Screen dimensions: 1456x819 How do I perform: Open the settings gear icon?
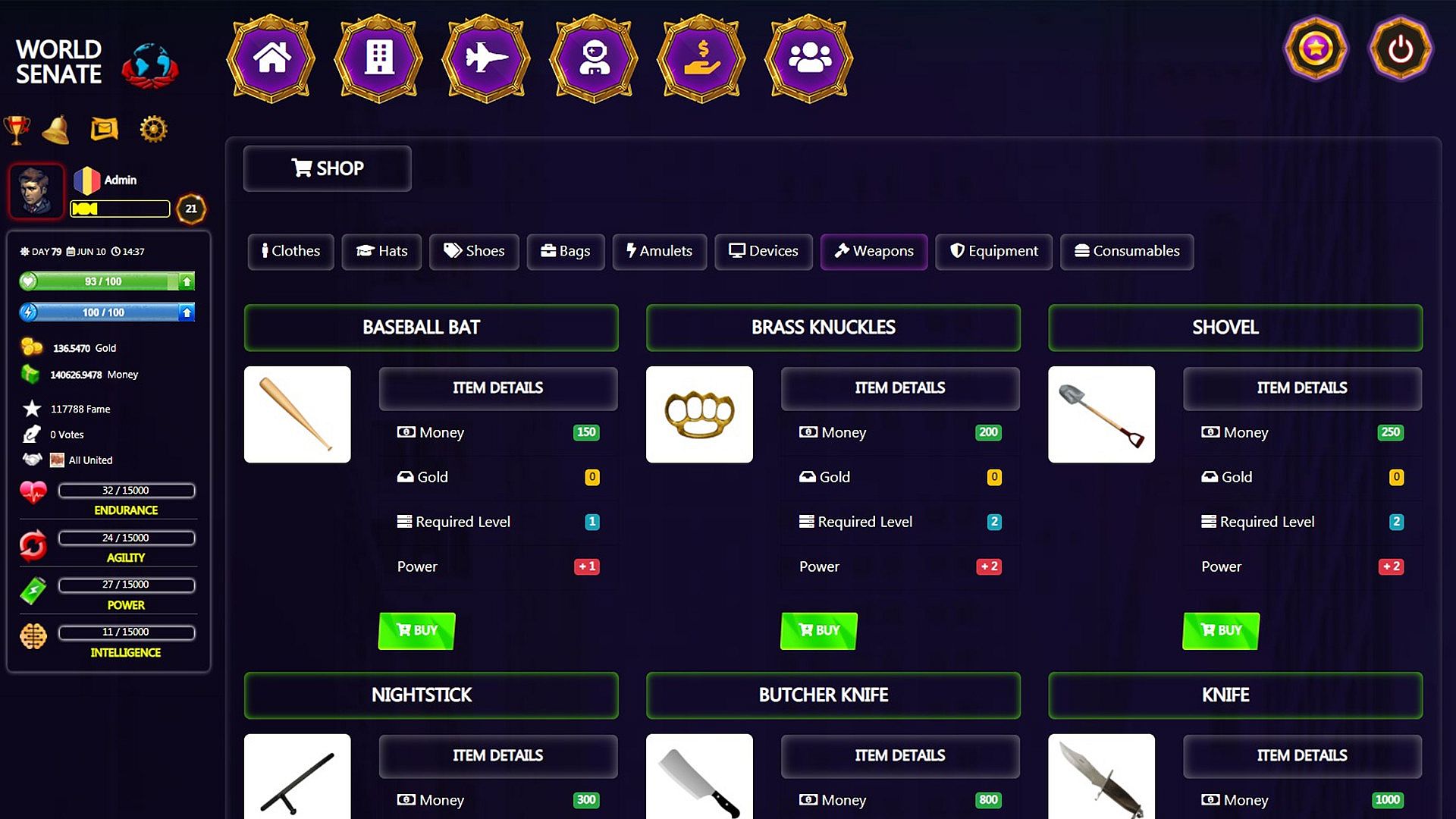[x=153, y=129]
